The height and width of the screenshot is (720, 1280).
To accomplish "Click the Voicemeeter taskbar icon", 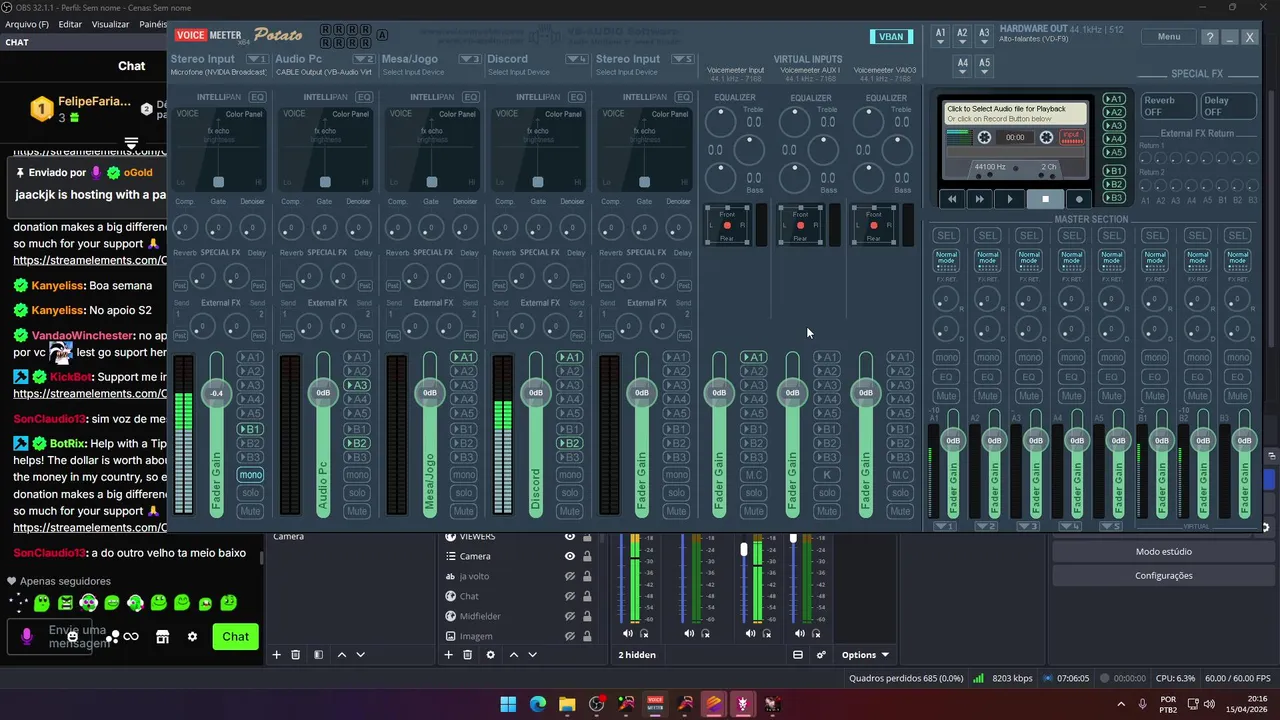I will tap(655, 704).
